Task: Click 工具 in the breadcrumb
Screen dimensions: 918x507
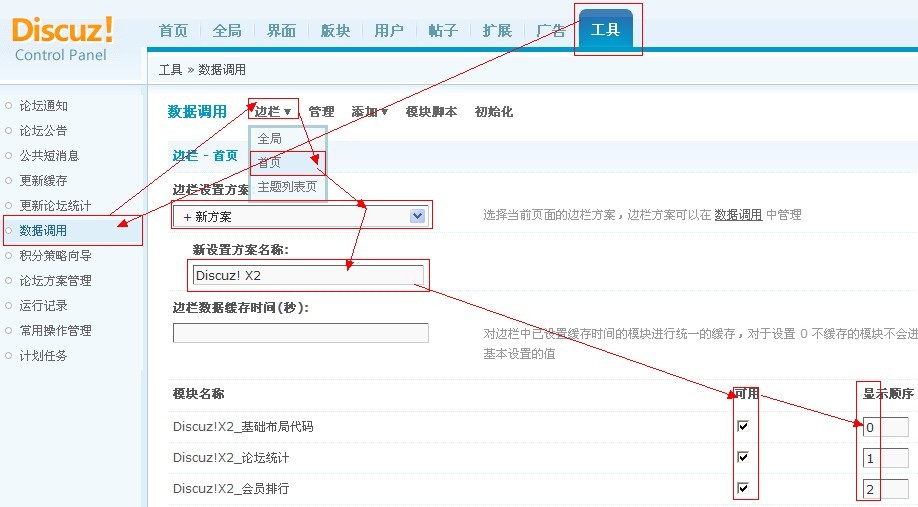Action: point(170,70)
